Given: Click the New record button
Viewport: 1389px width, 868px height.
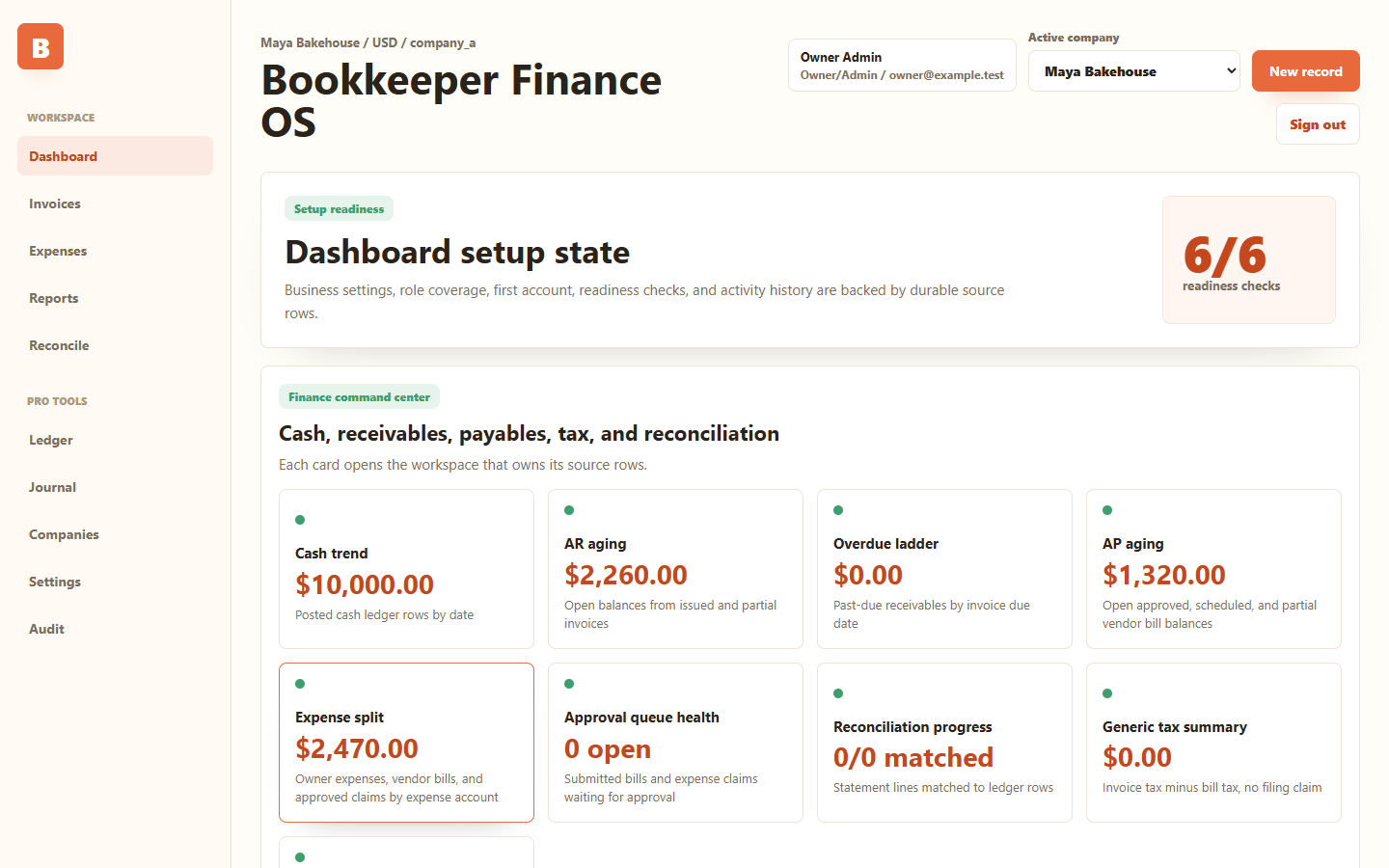Looking at the screenshot, I should coord(1306,71).
